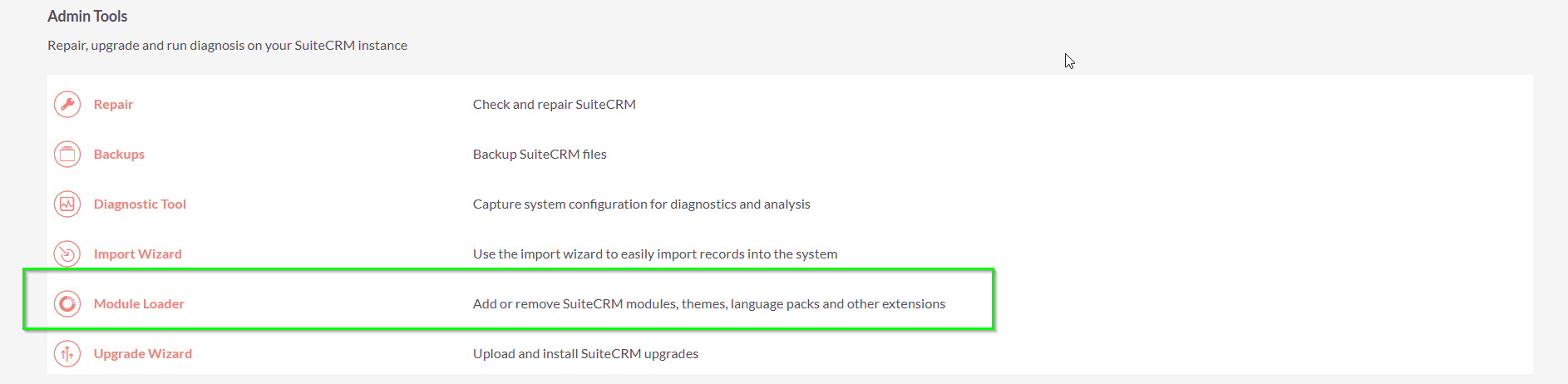This screenshot has height=384, width=1568.
Task: Click the "Capture system configuration" description text
Action: coord(641,204)
